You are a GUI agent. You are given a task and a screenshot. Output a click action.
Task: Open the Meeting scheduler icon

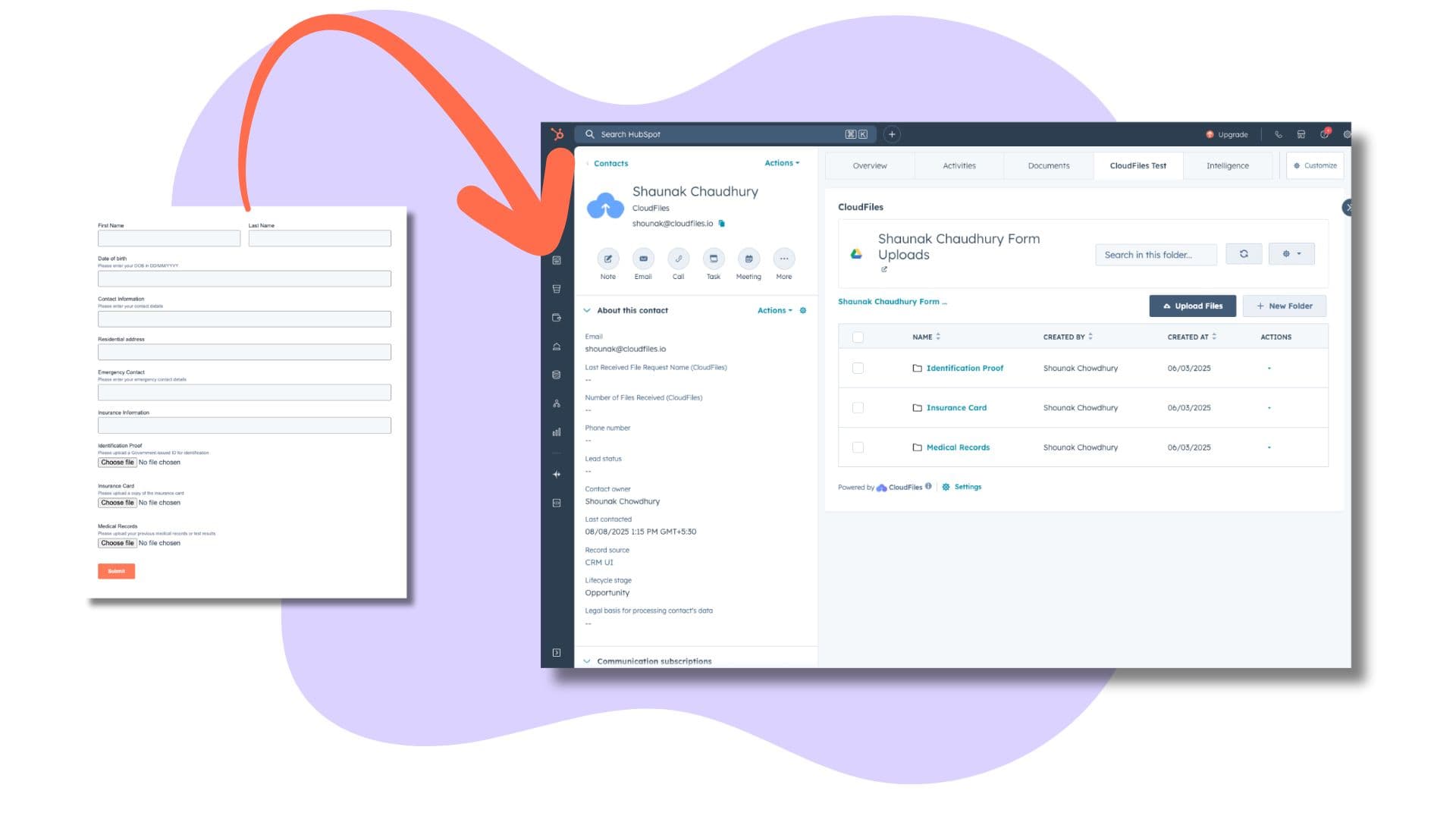pyautogui.click(x=748, y=259)
